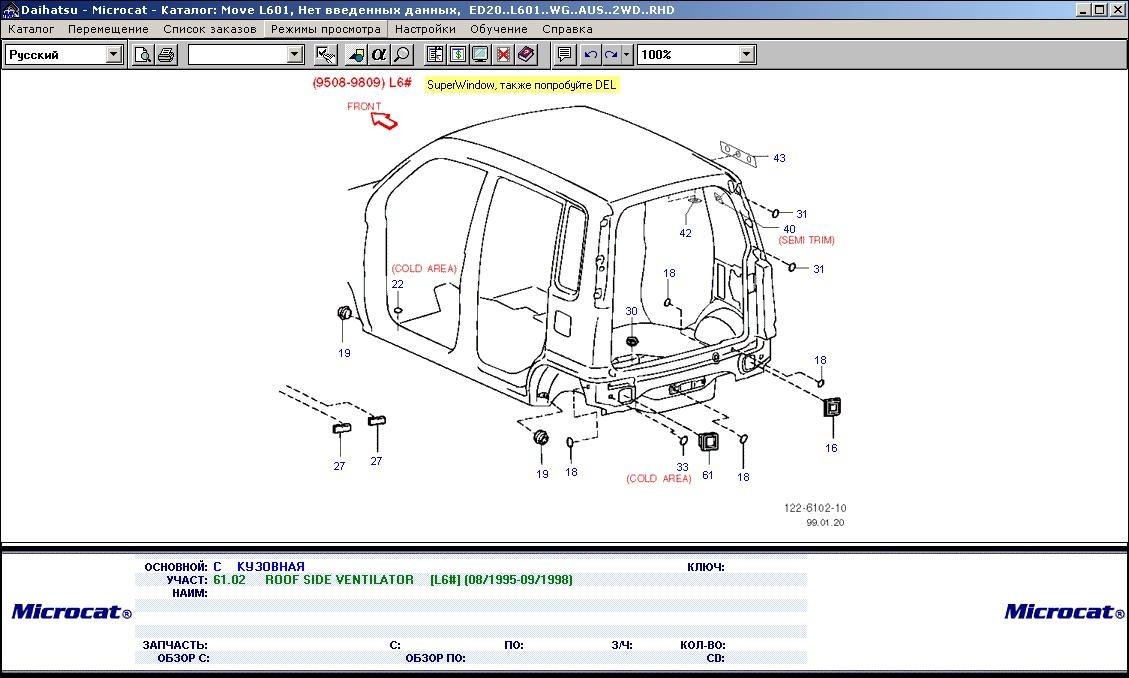Viewport: 1129px width, 678px height.
Task: Select part callout 40 on the diagram
Action: click(x=789, y=230)
